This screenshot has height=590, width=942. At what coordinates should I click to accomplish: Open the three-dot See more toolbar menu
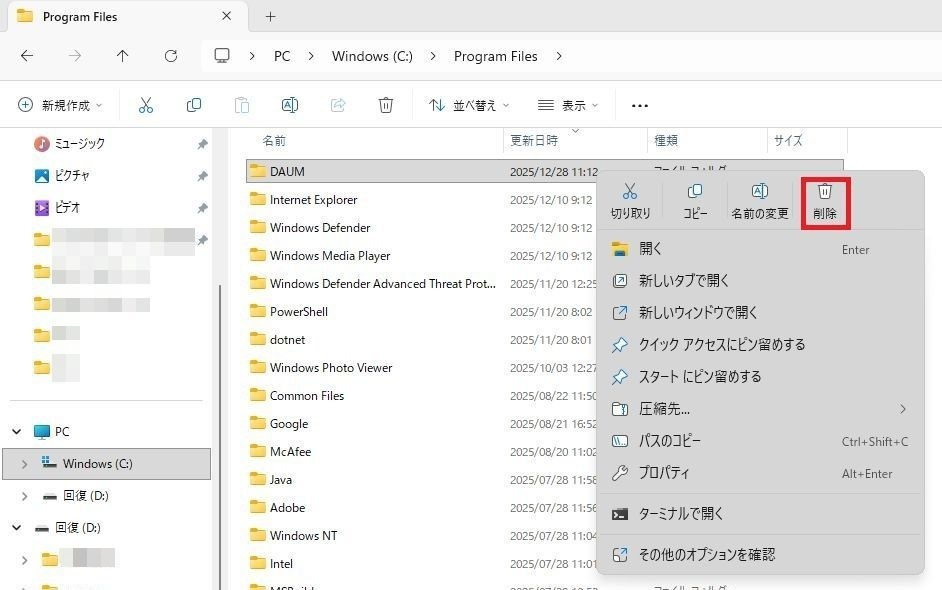(640, 105)
